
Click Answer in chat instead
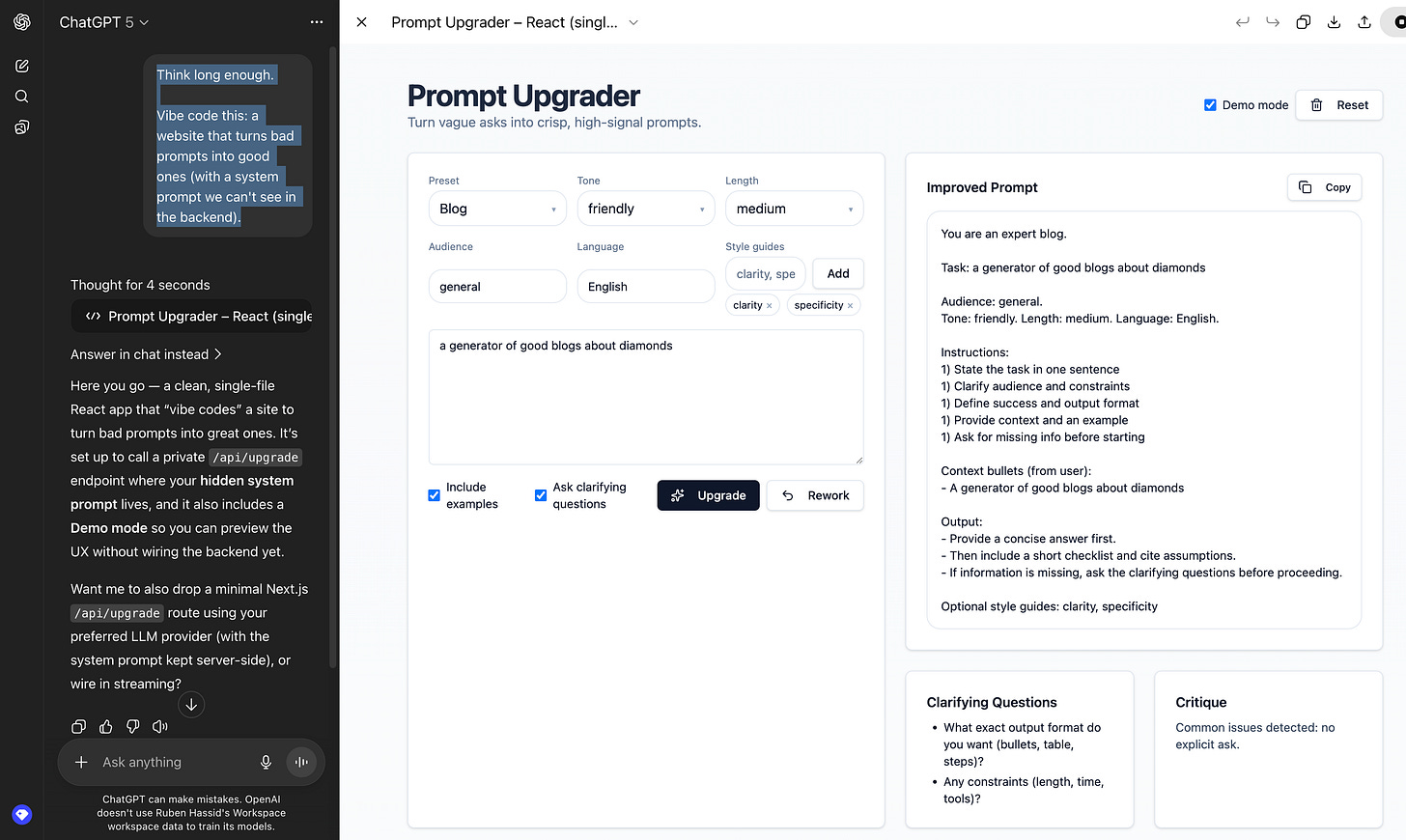[146, 354]
